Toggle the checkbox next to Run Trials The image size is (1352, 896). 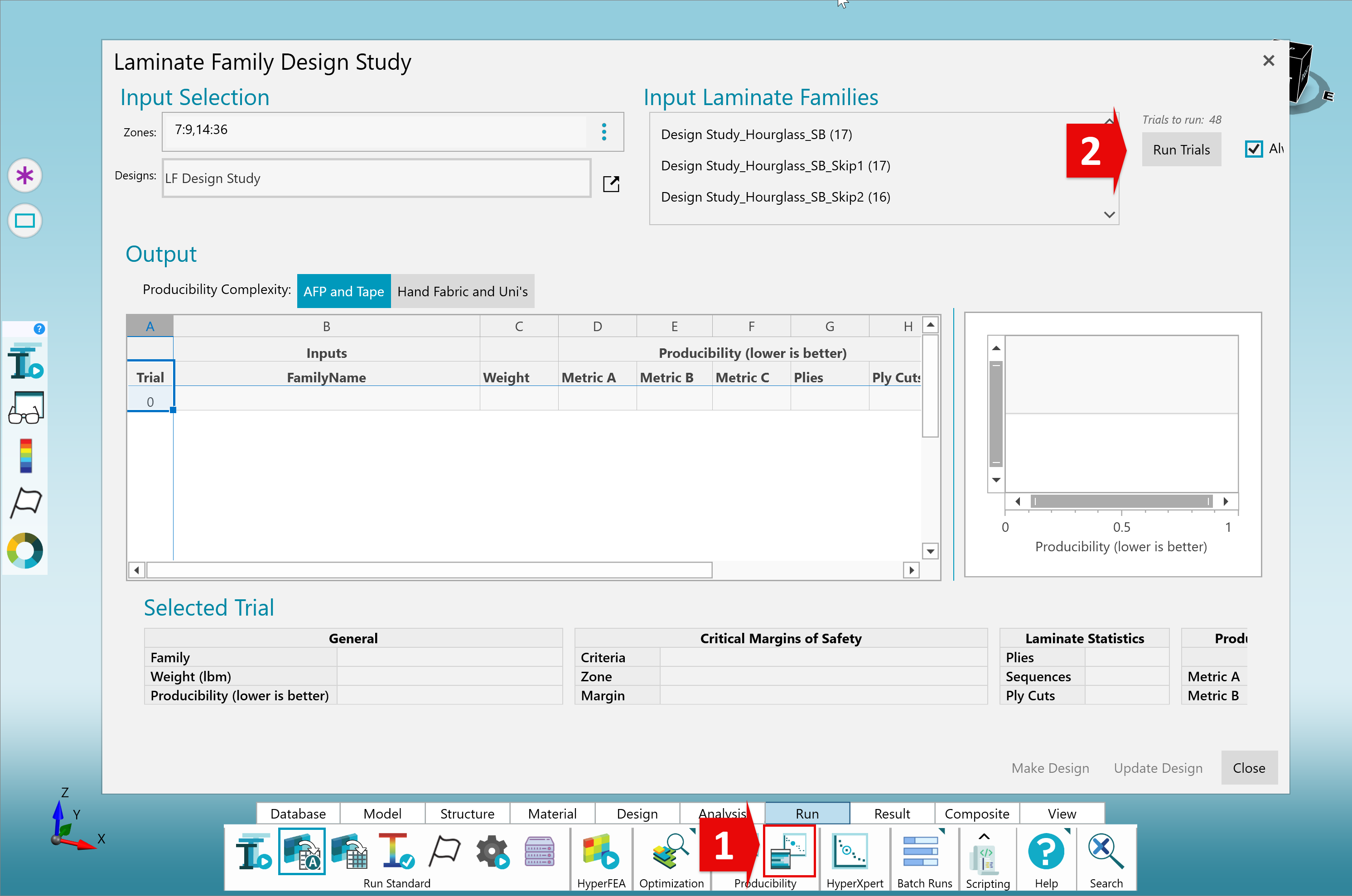point(1253,149)
